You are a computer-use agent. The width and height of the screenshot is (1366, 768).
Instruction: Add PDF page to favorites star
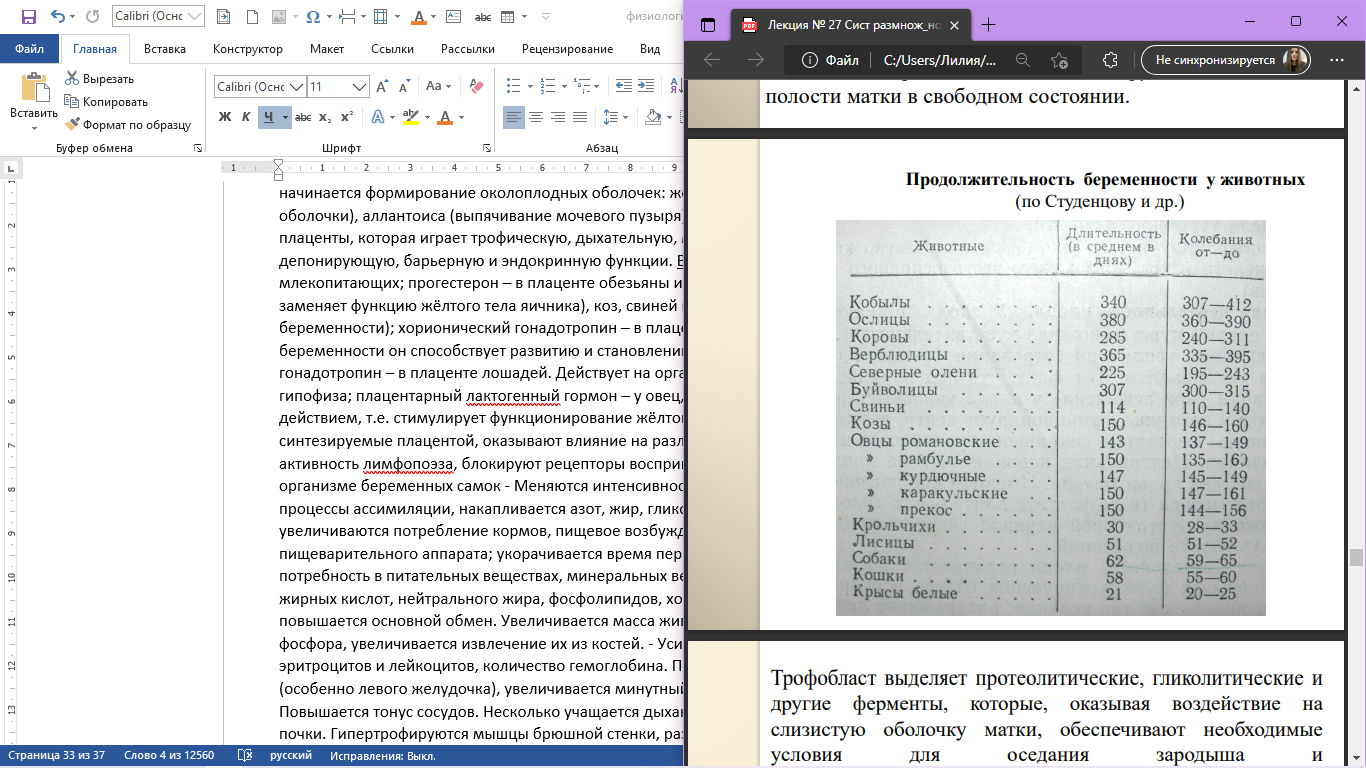click(x=1060, y=60)
